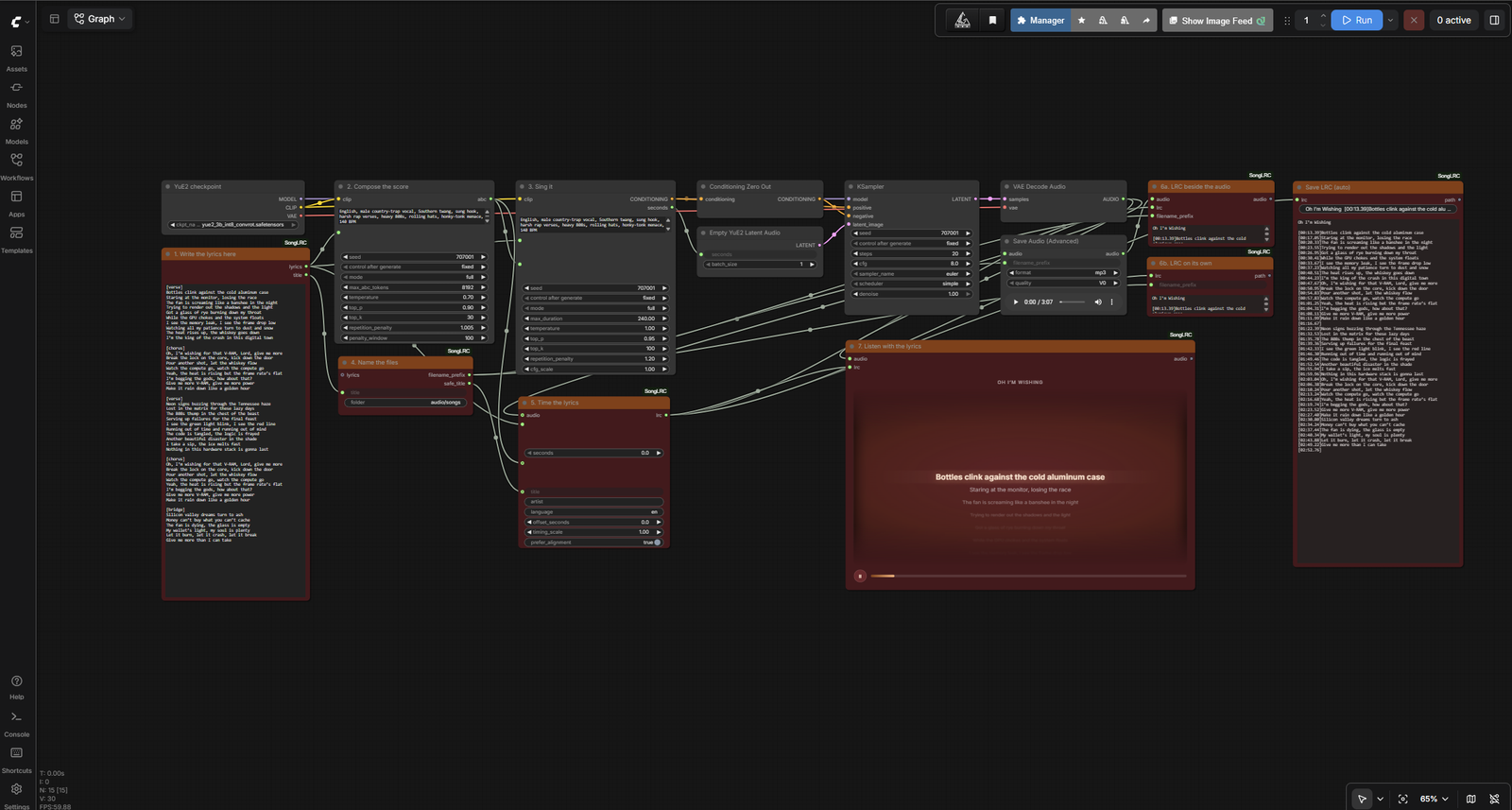Change KSampler sampler_name euler combo
The width and height of the screenshot is (1512, 810).
pyautogui.click(x=913, y=273)
